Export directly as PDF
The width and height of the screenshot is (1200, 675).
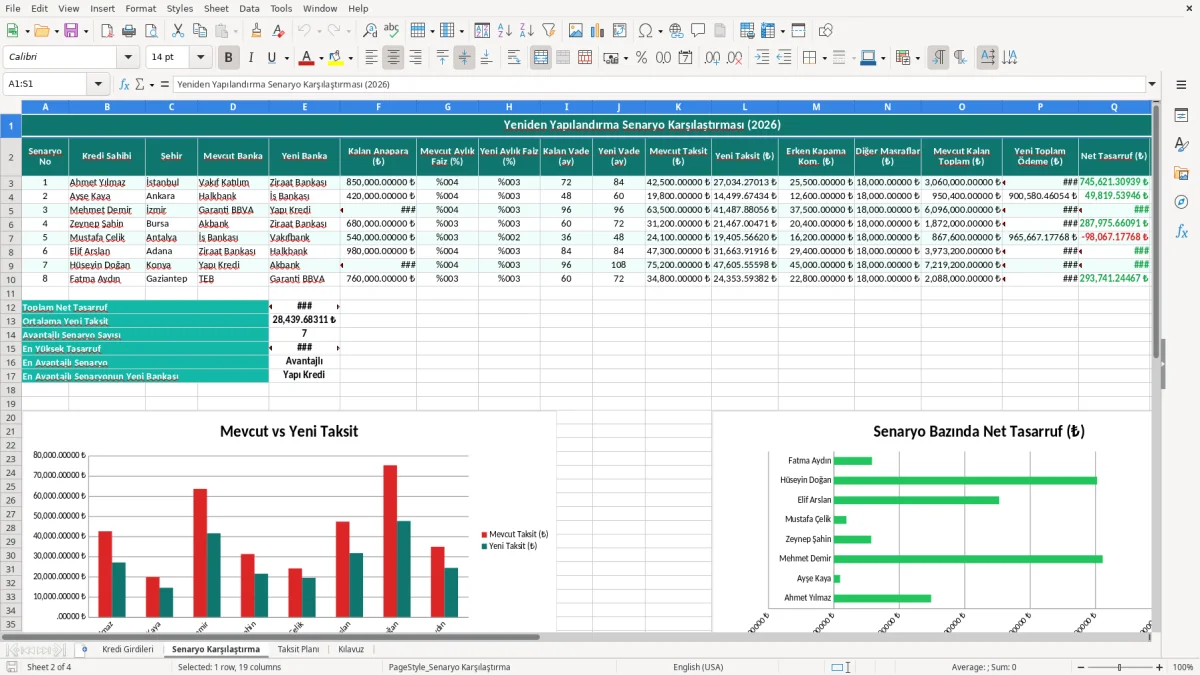[107, 31]
